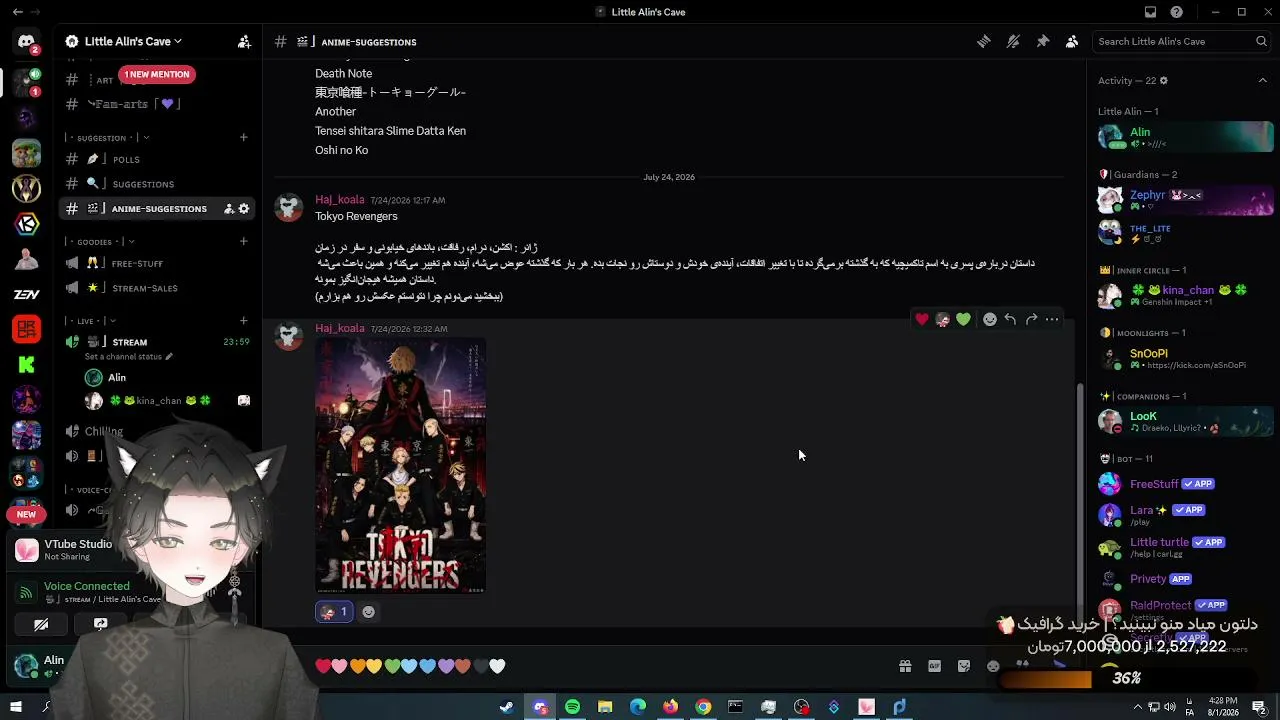
Task: Open the Activity settings gear
Action: click(x=1163, y=81)
